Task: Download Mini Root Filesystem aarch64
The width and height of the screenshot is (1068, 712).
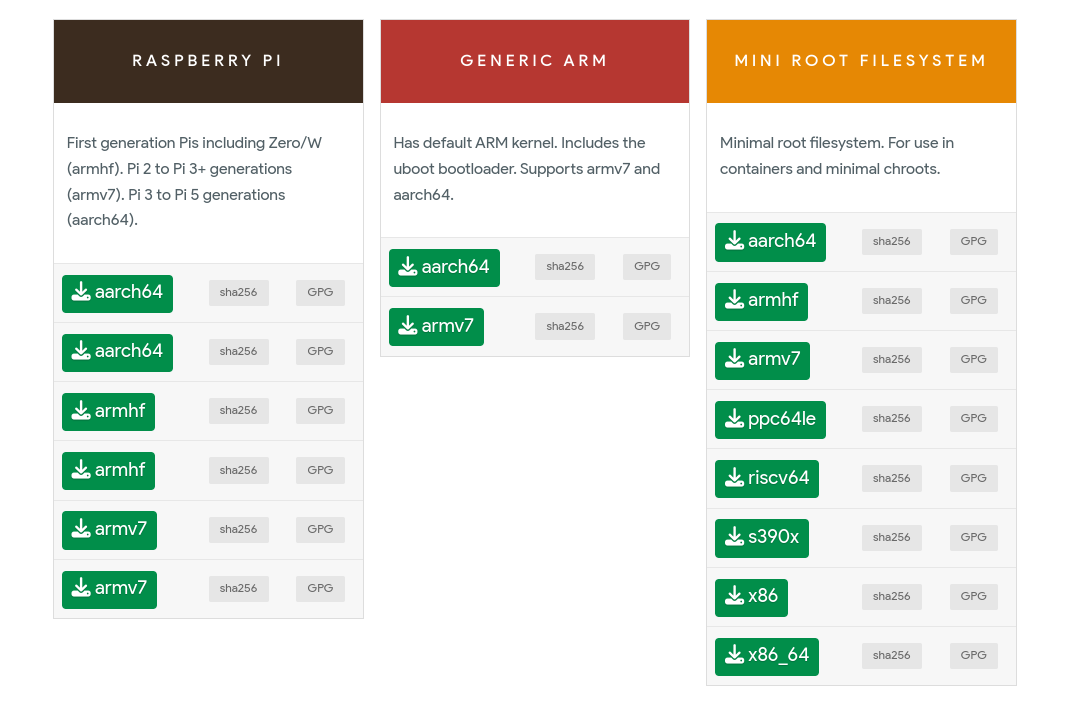Action: click(770, 242)
